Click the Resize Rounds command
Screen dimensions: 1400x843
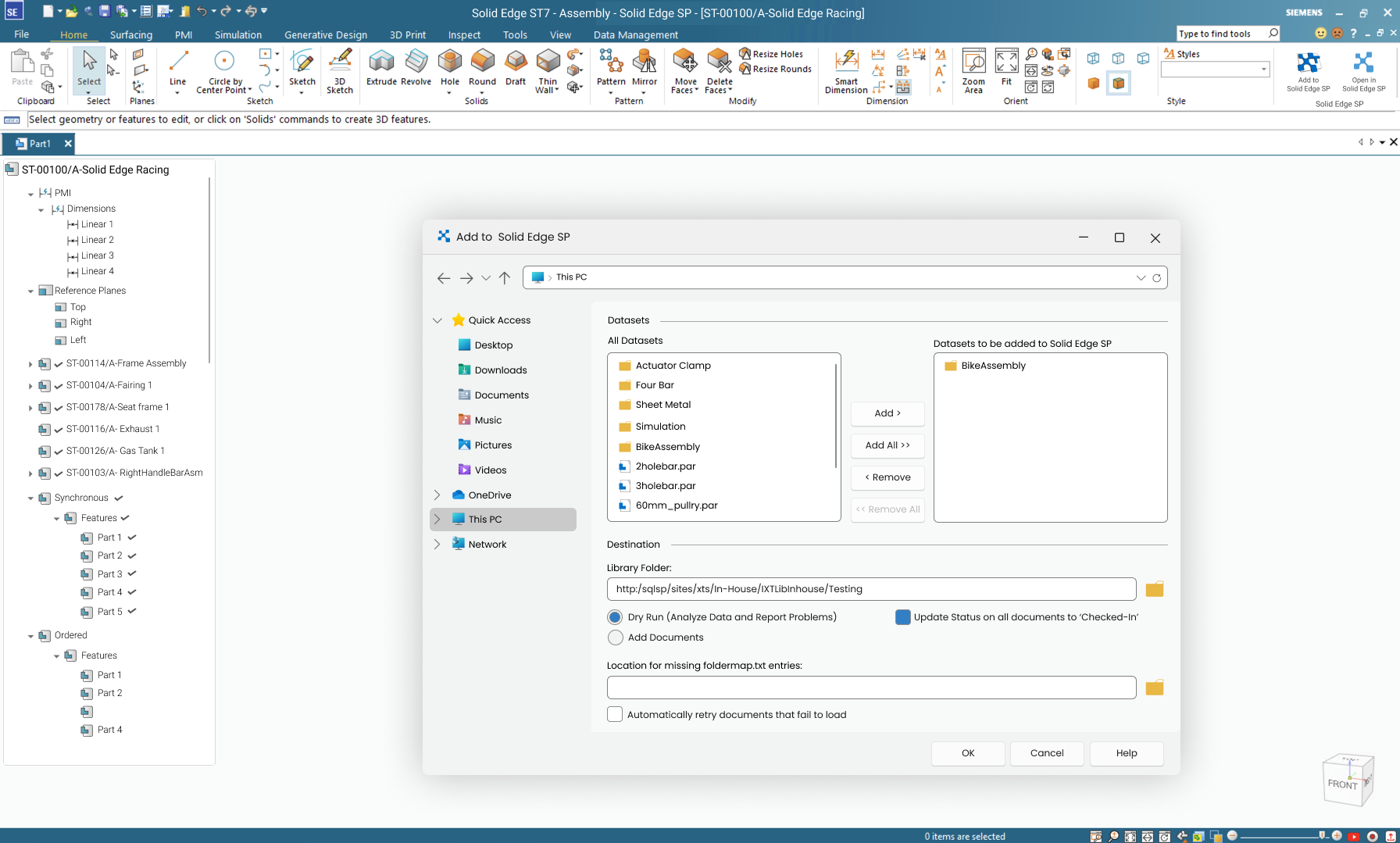click(776, 69)
